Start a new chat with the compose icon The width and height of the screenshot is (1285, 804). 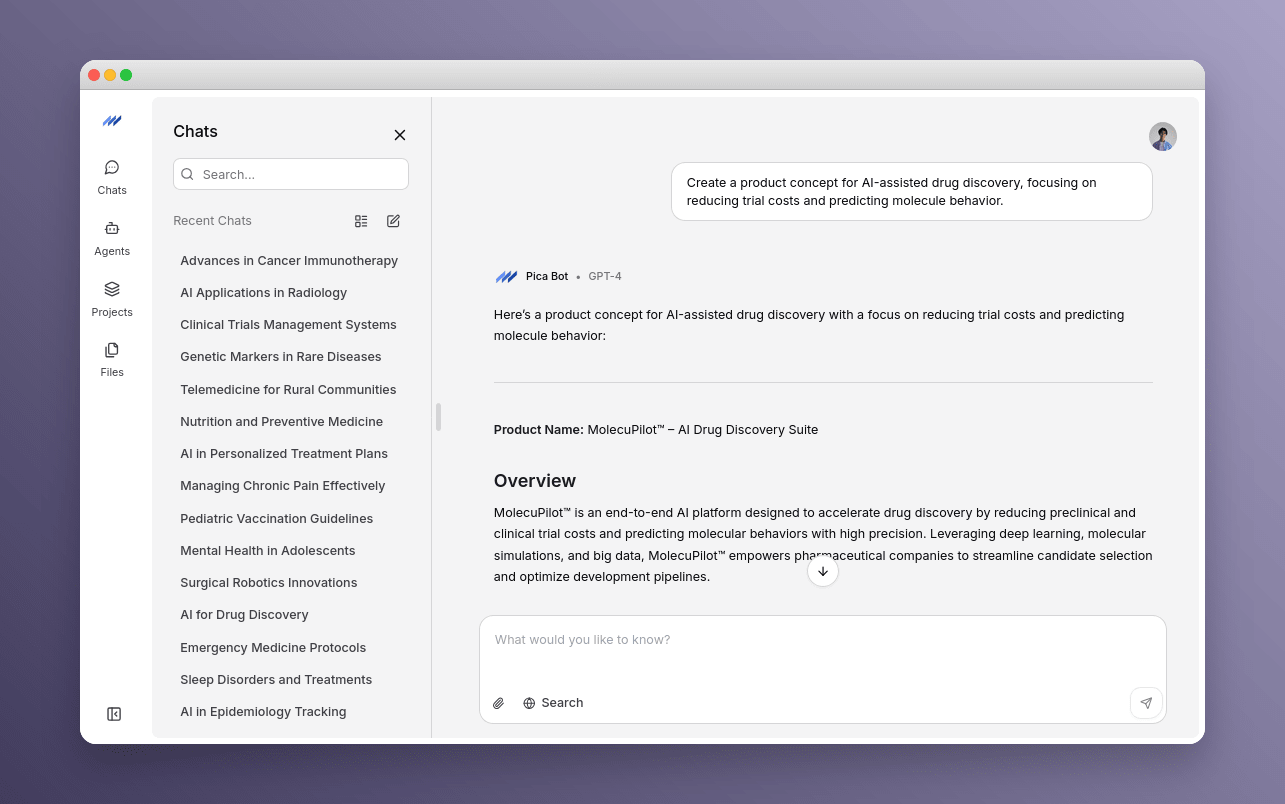[393, 221]
